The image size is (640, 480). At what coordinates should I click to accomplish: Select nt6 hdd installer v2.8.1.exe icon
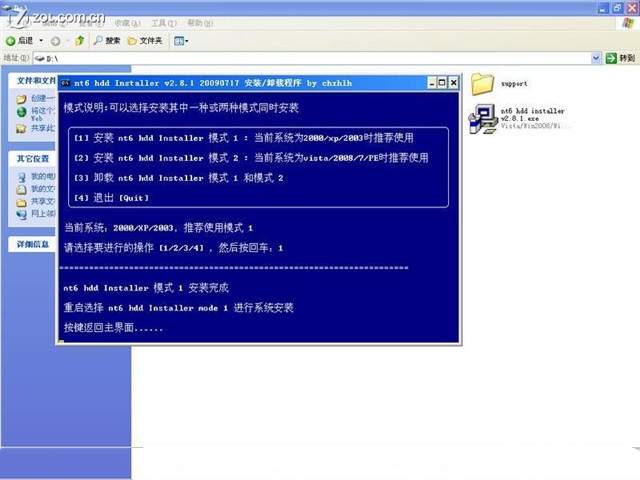click(482, 119)
